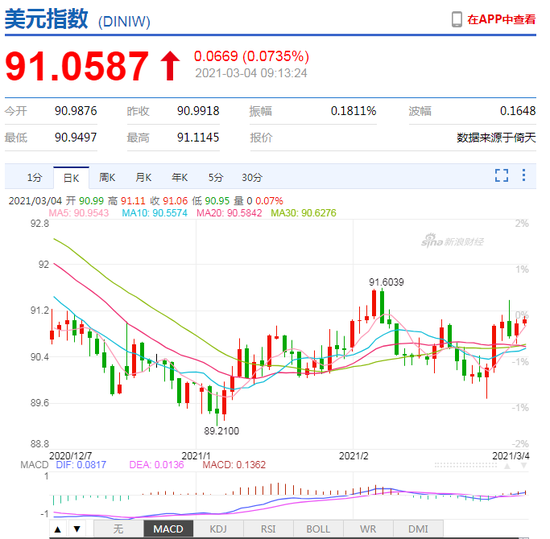Screen dimensions: 550x539
Task: Click the timestamp 2021-03-04 09:13:24
Action: pos(251,73)
